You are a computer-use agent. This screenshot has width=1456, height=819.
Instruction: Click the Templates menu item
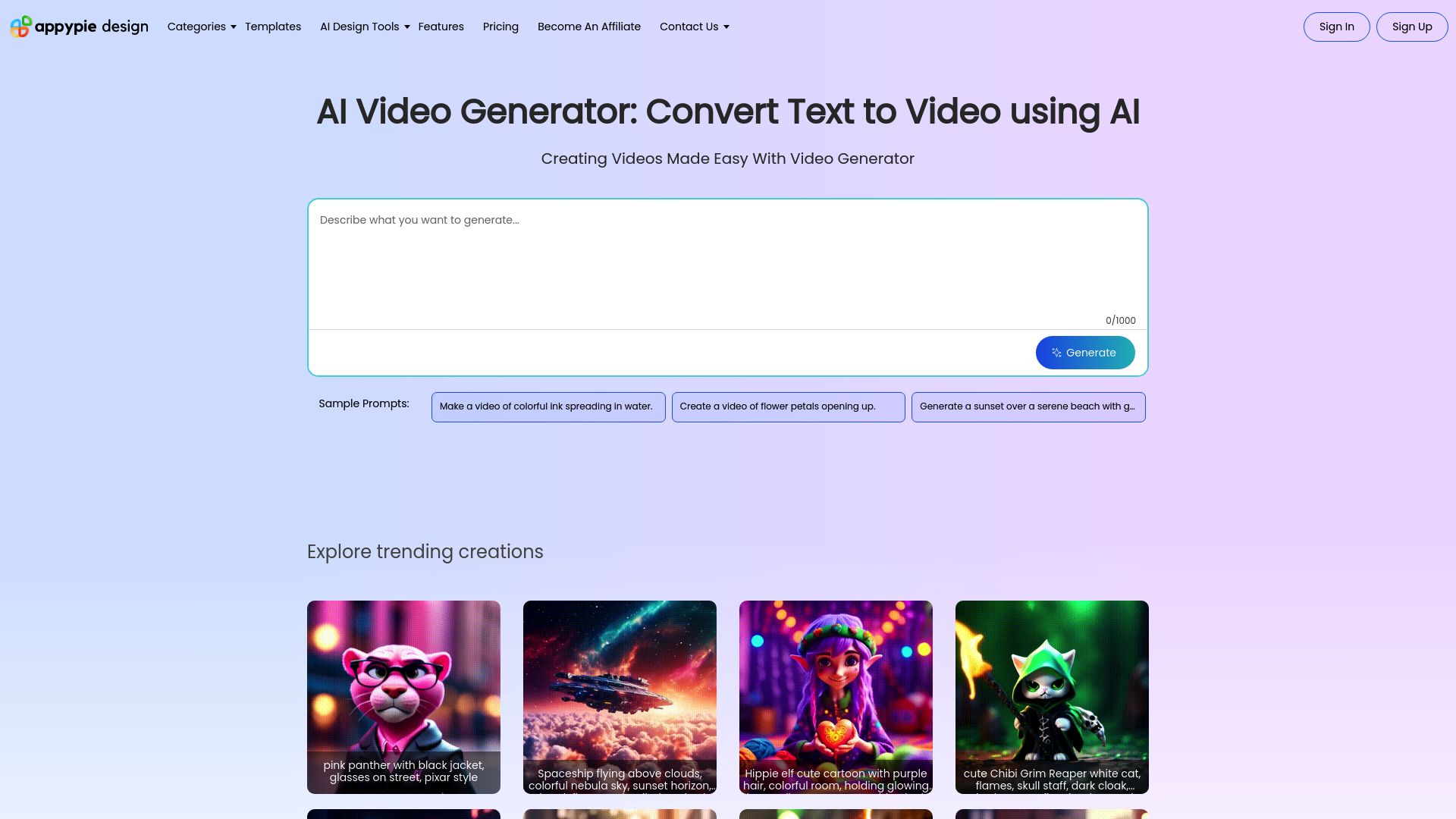273,27
